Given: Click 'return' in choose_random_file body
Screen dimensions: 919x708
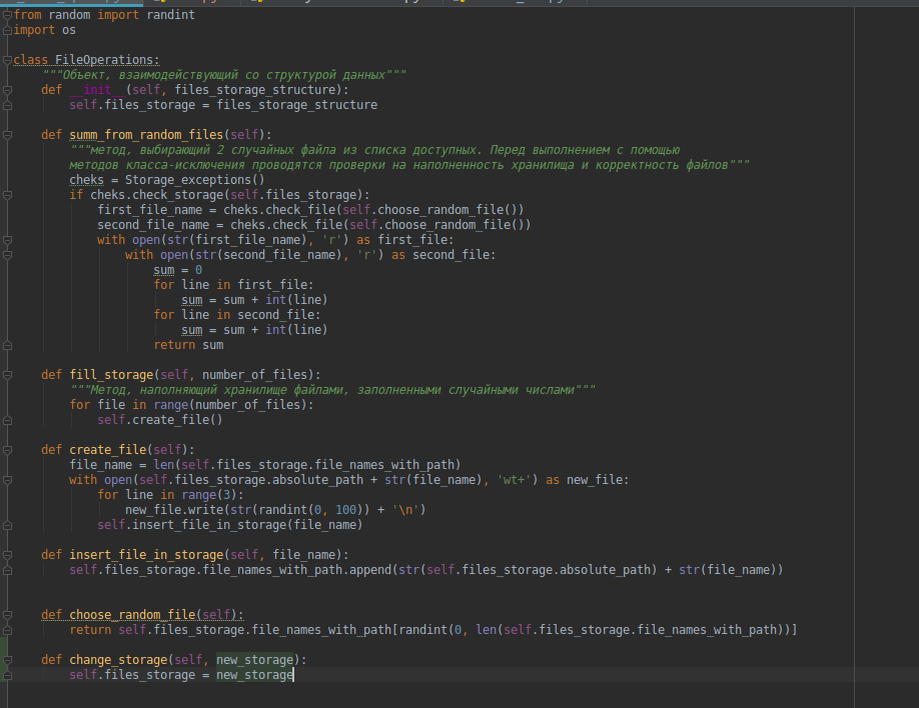Looking at the screenshot, I should (x=90, y=630).
